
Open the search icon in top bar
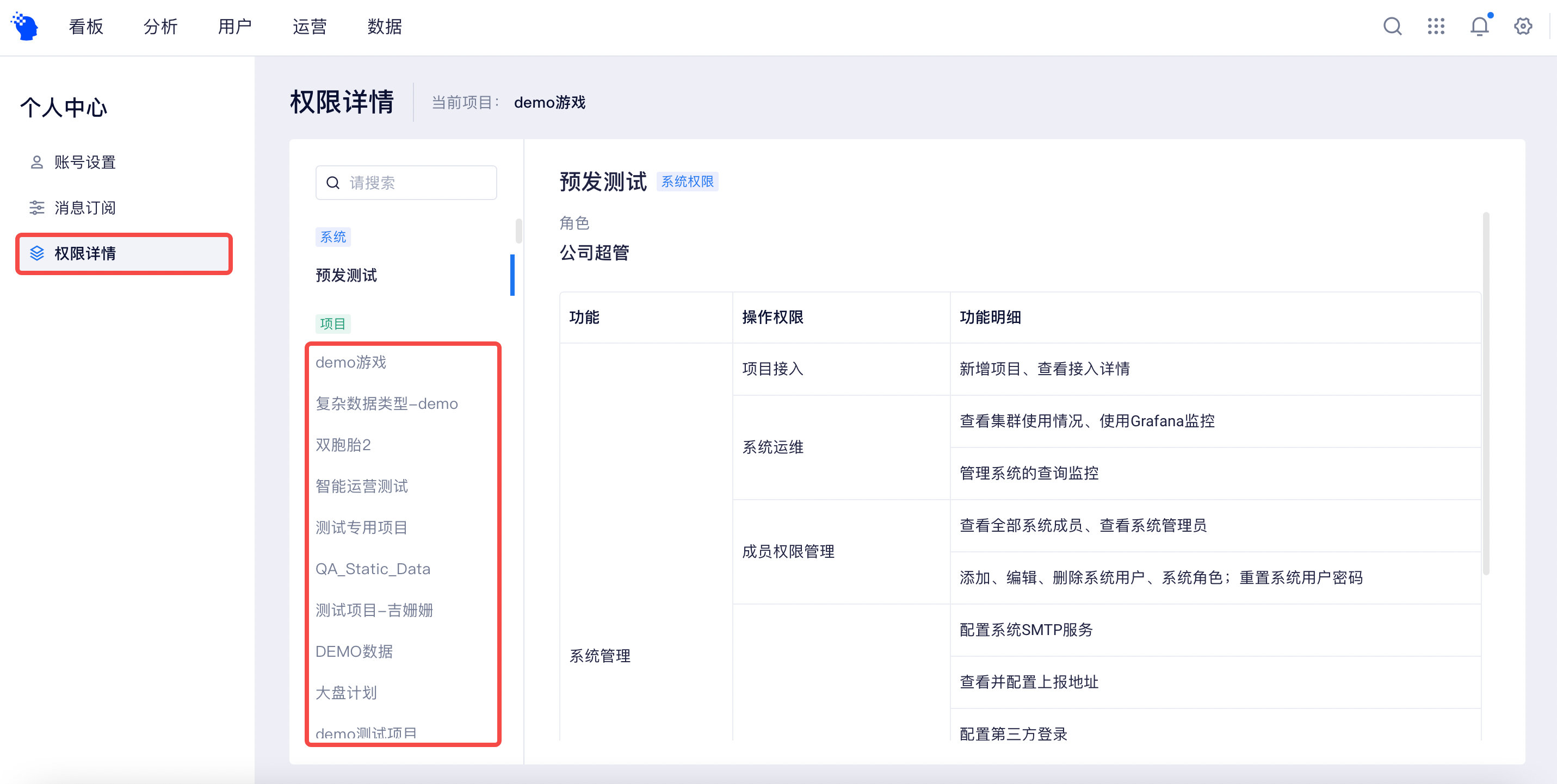(1392, 27)
